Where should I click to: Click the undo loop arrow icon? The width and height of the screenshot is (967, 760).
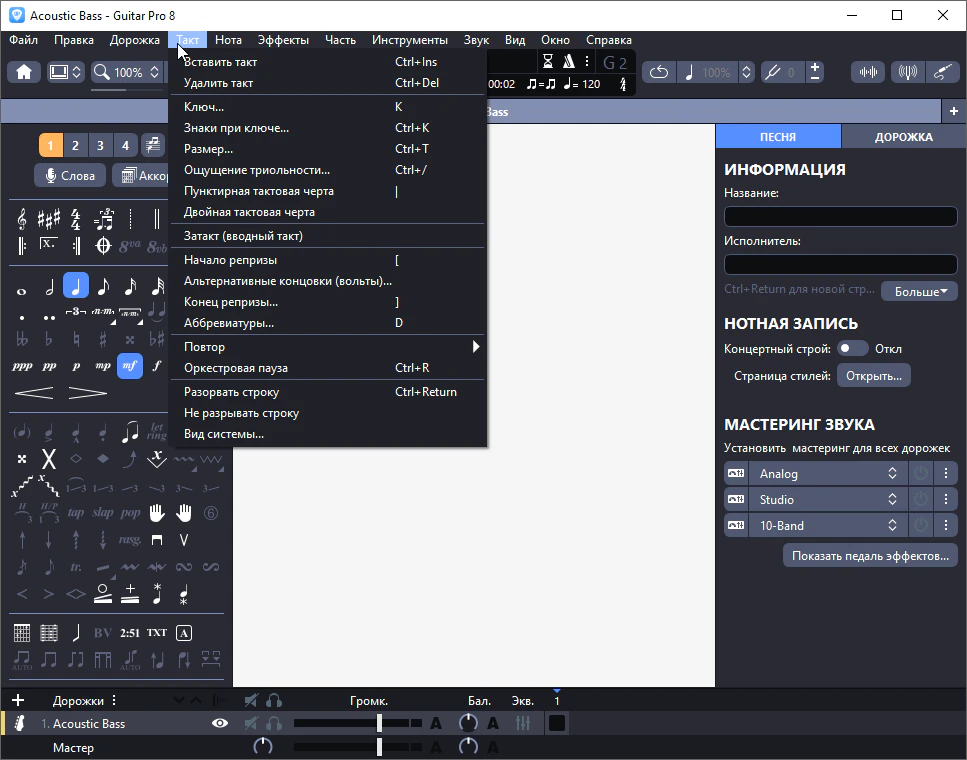(x=659, y=72)
